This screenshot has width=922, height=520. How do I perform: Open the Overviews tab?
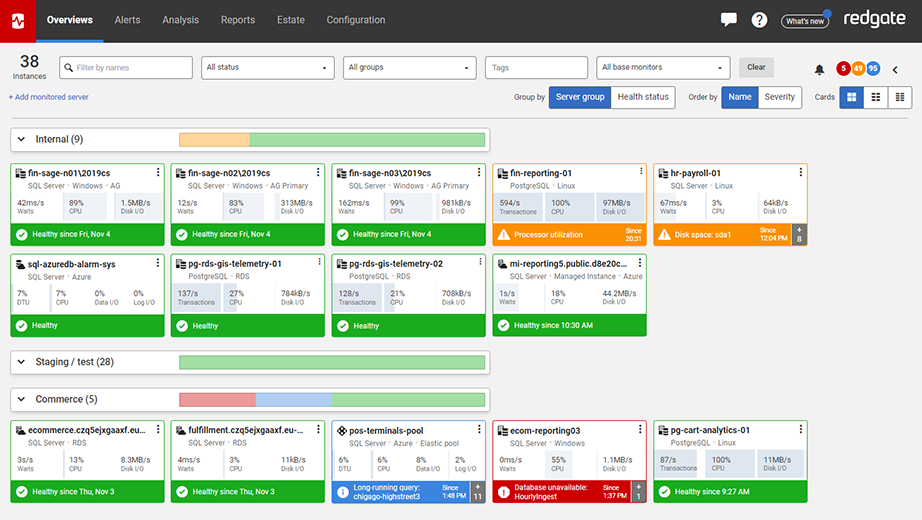point(69,20)
